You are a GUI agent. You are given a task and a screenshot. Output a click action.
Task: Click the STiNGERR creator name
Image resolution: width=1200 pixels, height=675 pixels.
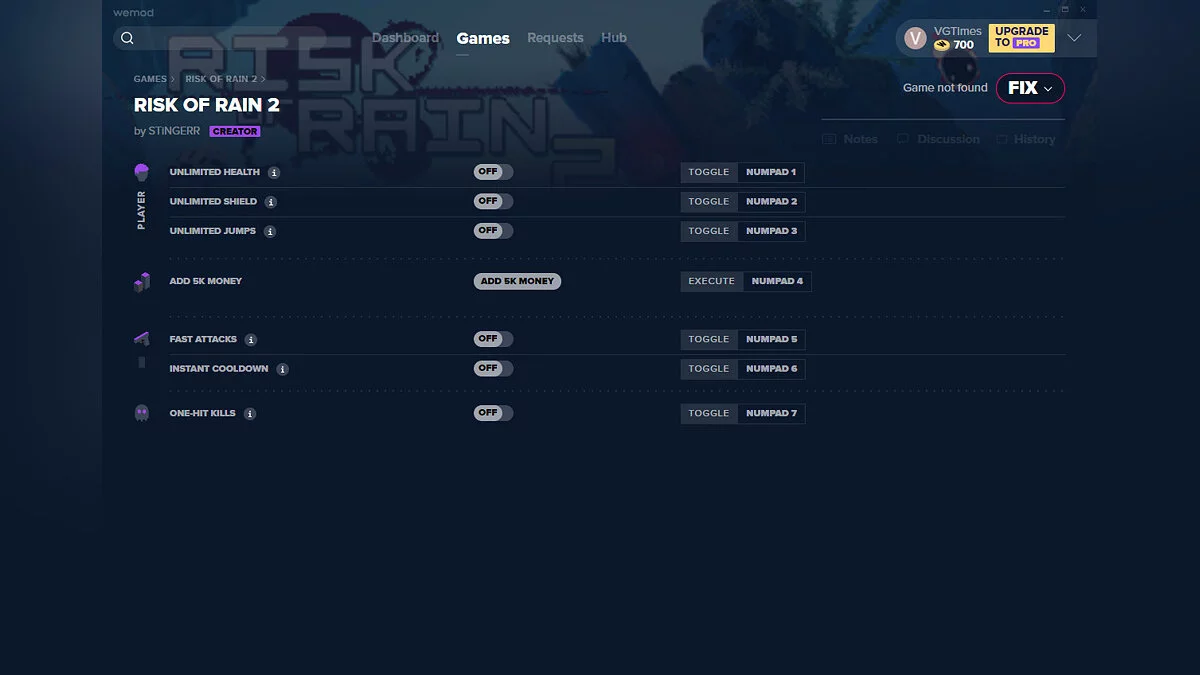tap(175, 132)
